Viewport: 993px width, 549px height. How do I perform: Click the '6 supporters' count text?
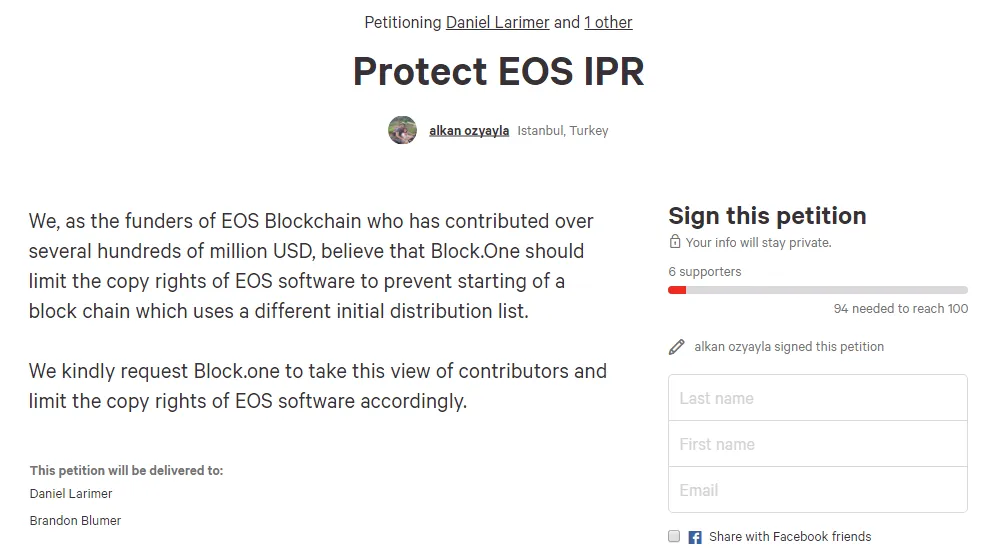click(704, 272)
